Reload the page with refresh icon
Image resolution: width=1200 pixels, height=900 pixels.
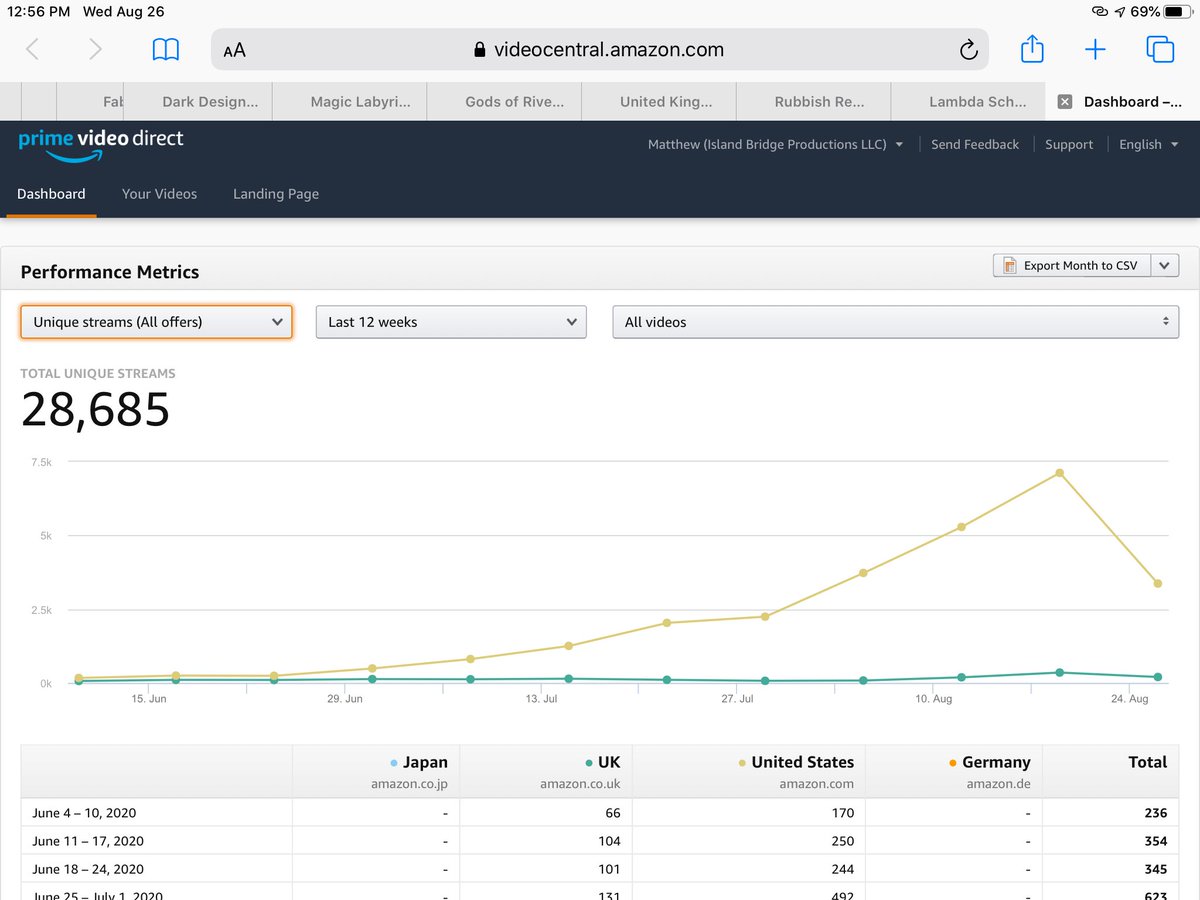pyautogui.click(x=967, y=50)
